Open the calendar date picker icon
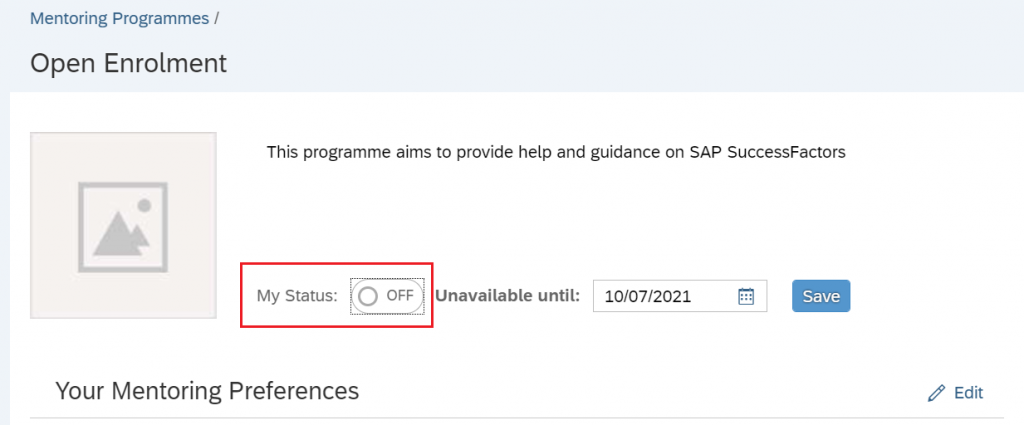1024x425 pixels. (x=746, y=296)
